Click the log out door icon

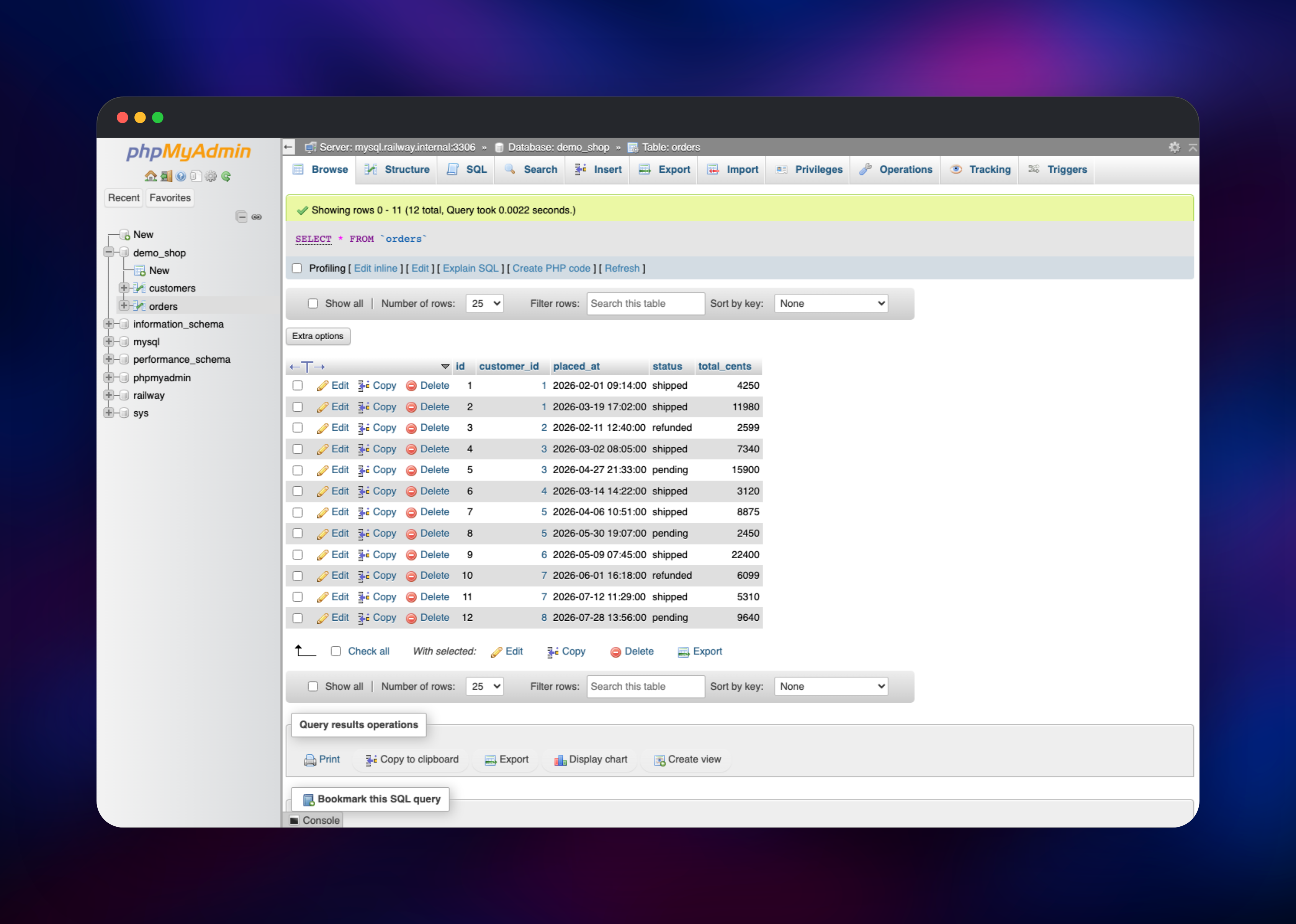166,177
